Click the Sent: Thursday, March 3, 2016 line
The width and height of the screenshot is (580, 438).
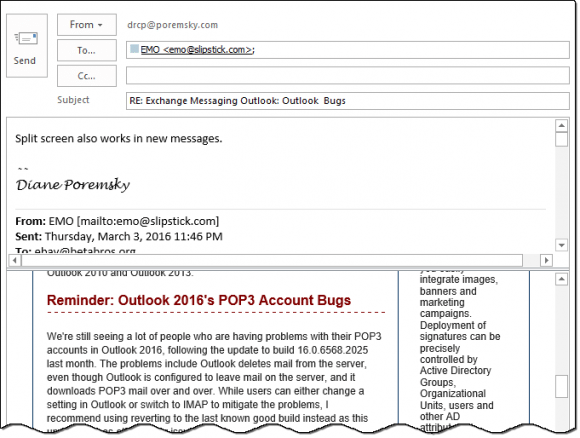(x=119, y=236)
